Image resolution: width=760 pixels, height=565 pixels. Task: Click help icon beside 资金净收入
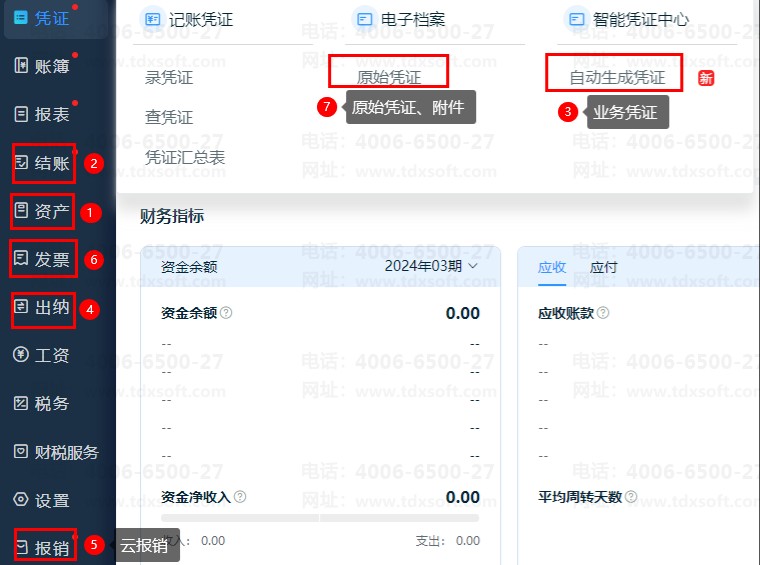click(240, 496)
